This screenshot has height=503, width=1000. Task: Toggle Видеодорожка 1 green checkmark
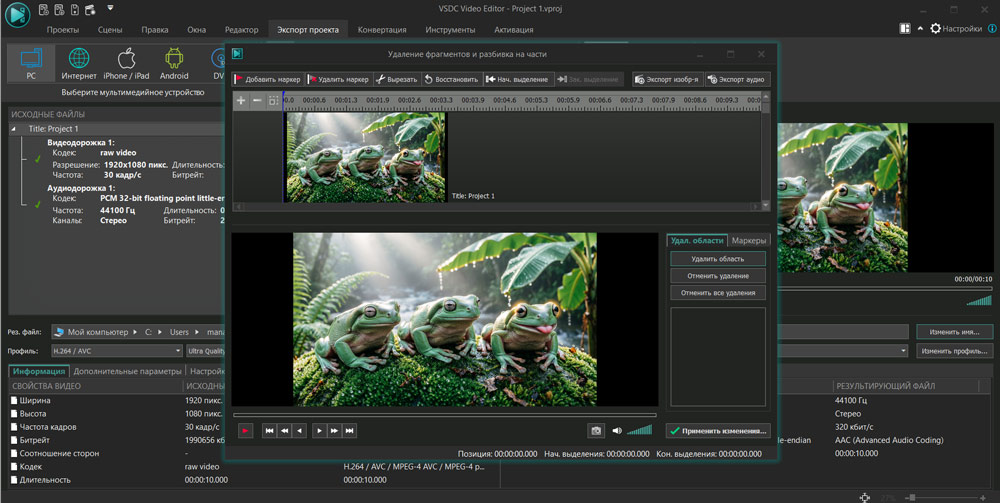[x=37, y=159]
